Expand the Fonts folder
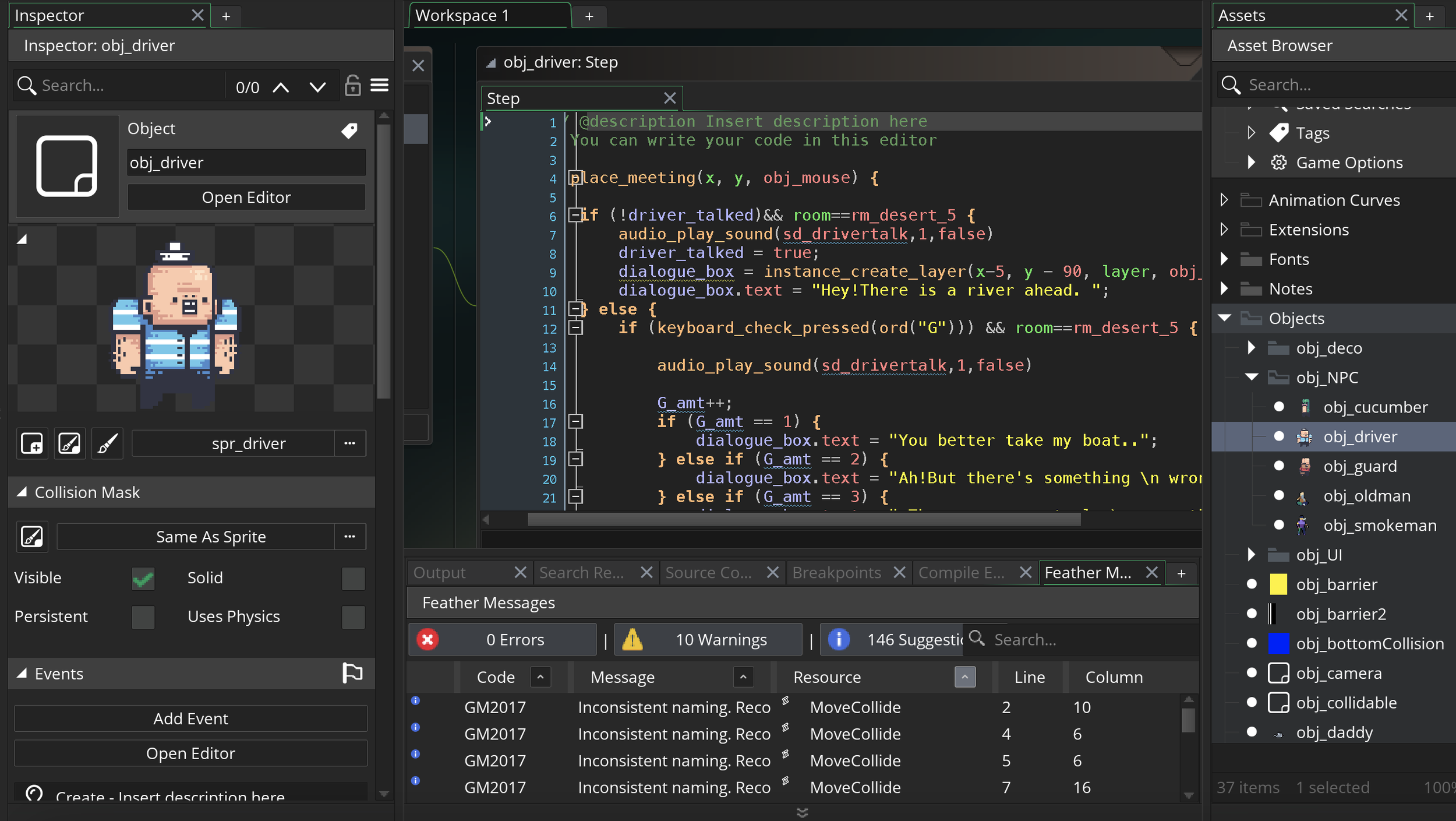 click(x=1224, y=259)
